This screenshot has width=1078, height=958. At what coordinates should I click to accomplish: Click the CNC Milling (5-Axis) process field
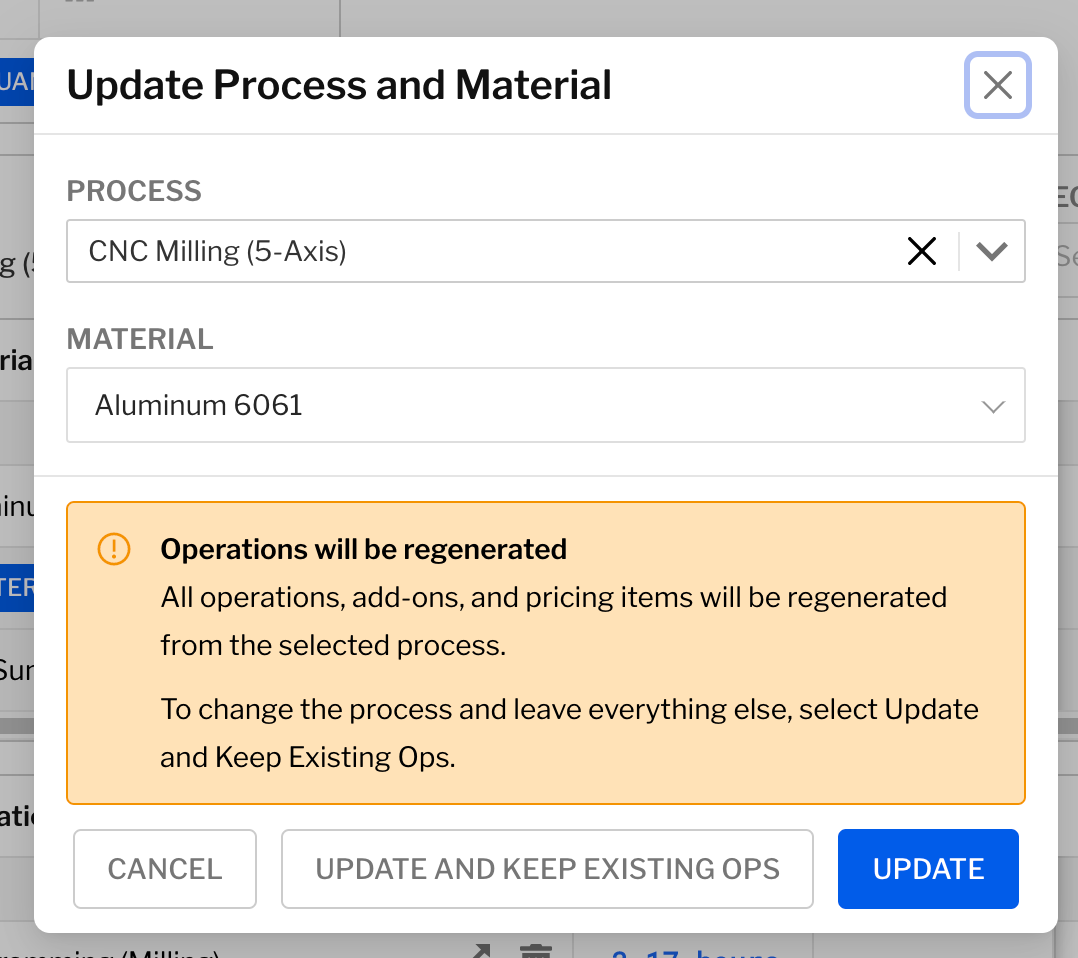pos(480,251)
